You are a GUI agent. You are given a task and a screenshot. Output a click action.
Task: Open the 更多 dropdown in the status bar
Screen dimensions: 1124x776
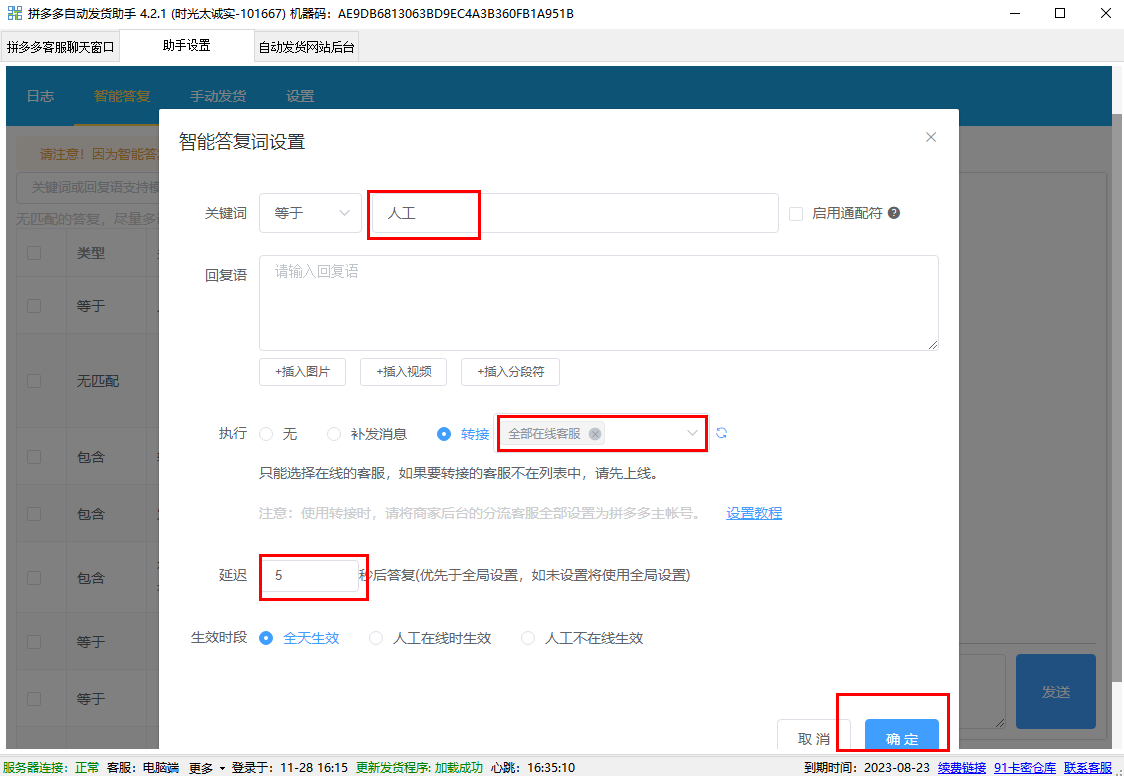point(206,767)
